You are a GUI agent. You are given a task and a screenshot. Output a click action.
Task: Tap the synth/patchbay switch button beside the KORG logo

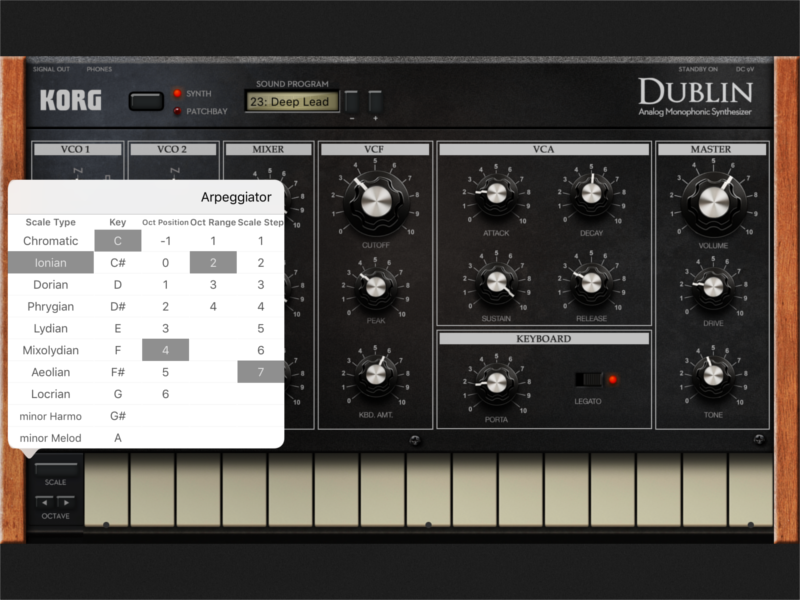pos(146,101)
